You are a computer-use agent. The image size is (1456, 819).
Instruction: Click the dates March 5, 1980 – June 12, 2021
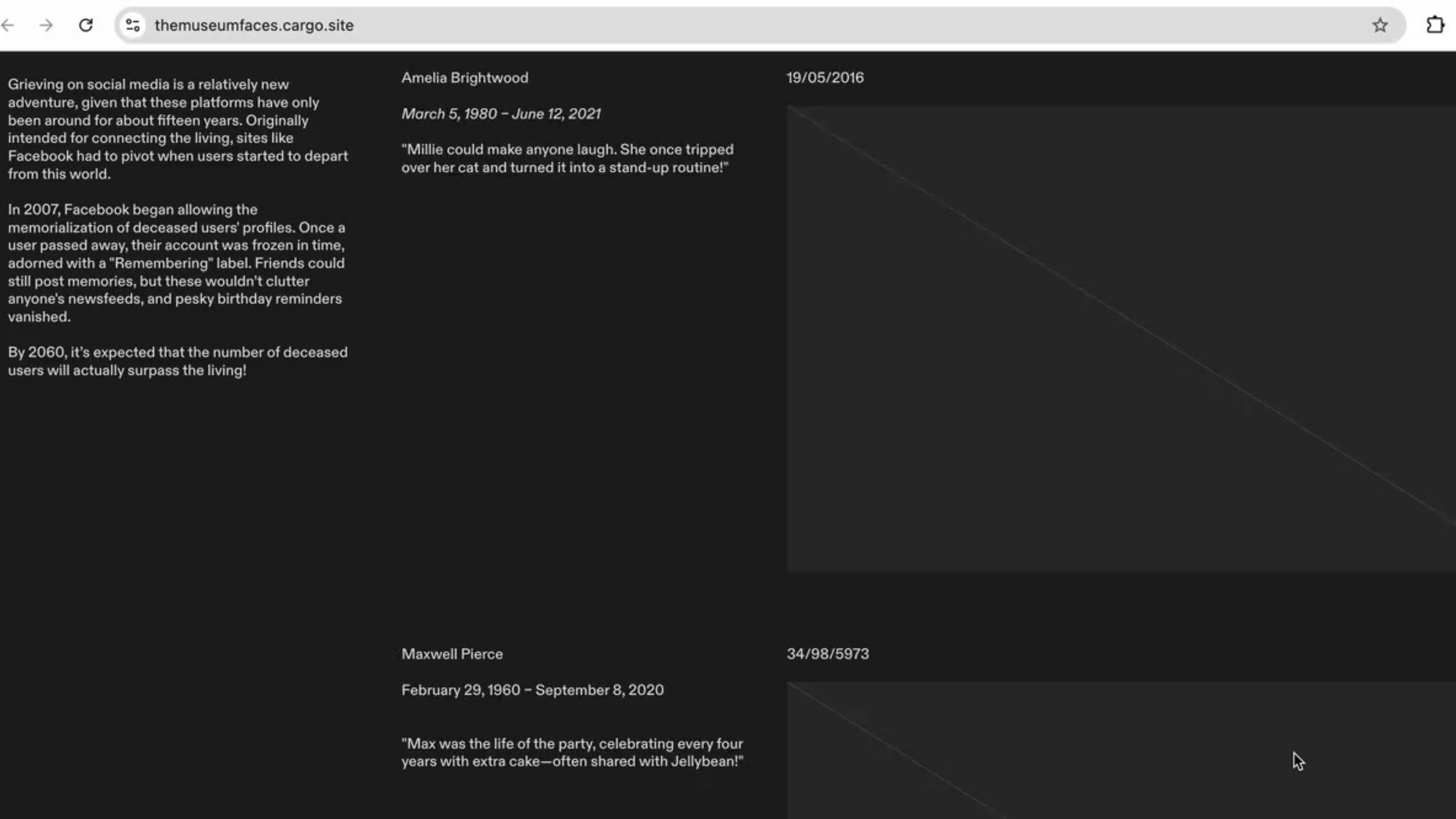501,114
